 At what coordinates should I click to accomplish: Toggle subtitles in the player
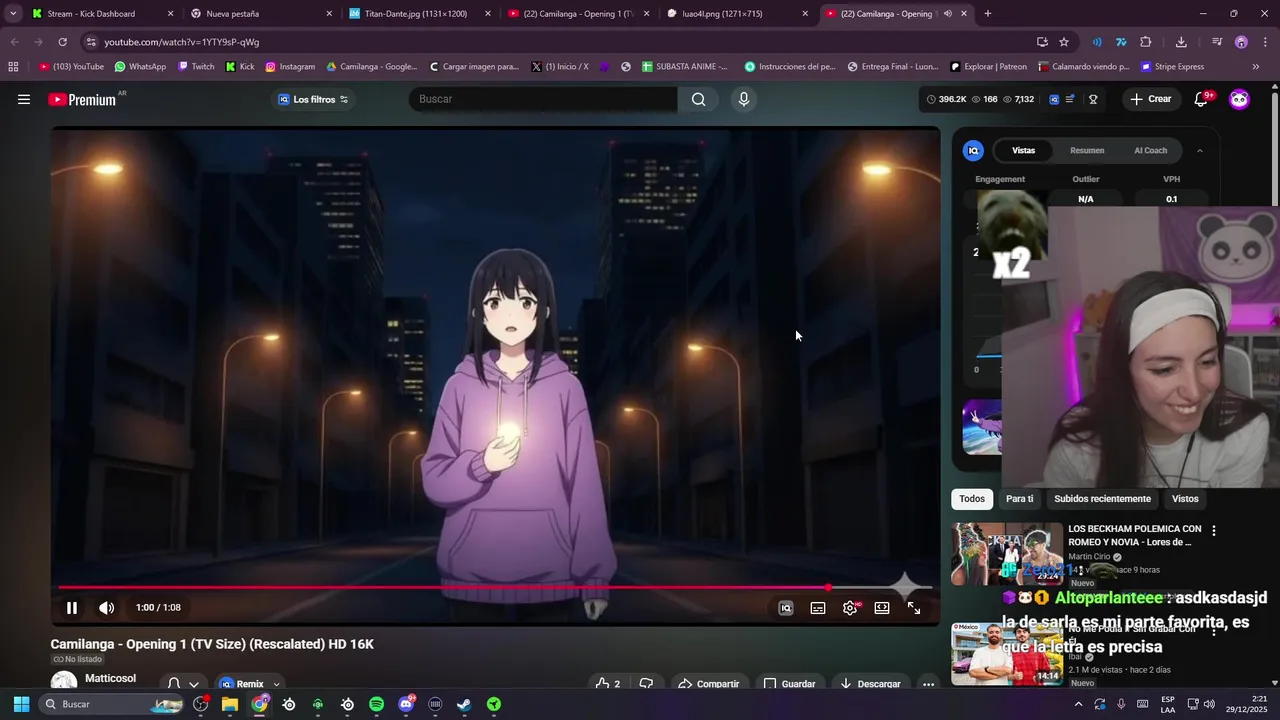[818, 608]
